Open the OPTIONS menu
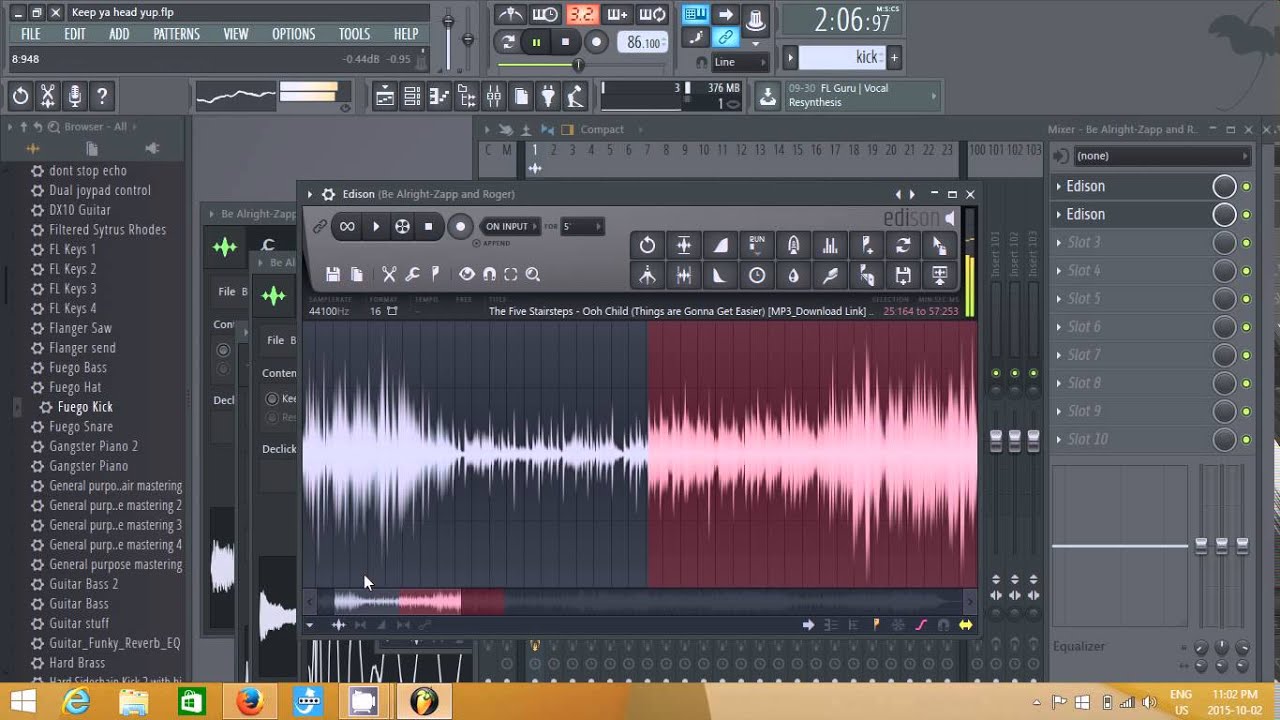The image size is (1280, 720). coord(293,34)
